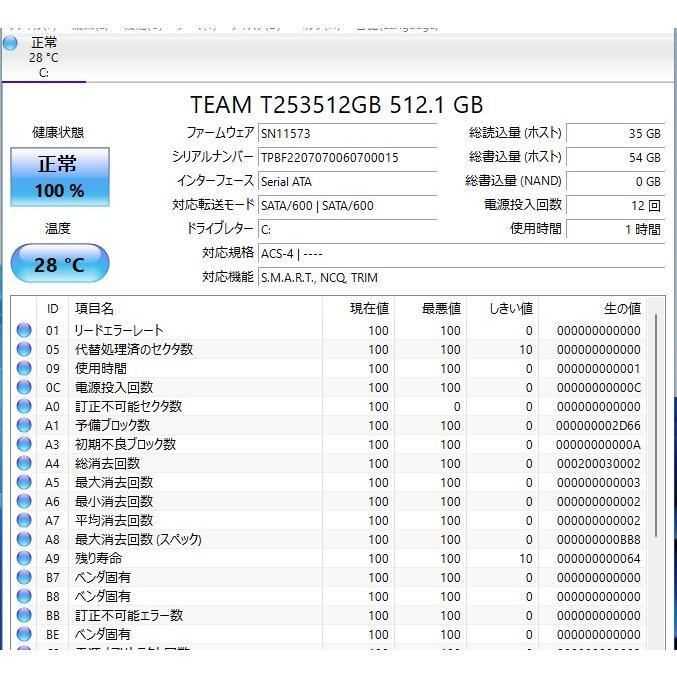Click the ID column header
The image size is (677, 677).
click(52, 309)
